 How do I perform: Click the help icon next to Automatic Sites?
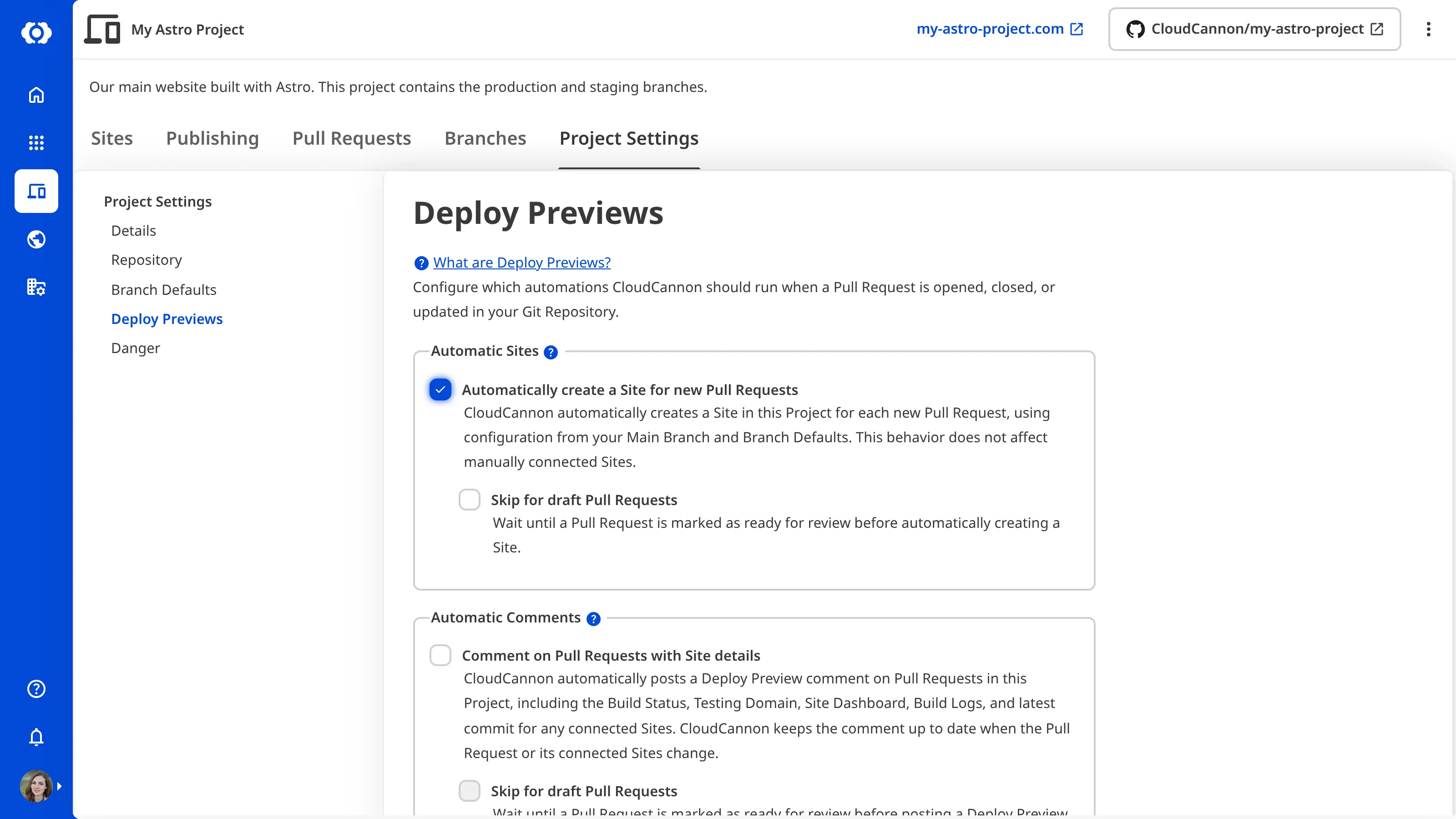click(x=551, y=352)
